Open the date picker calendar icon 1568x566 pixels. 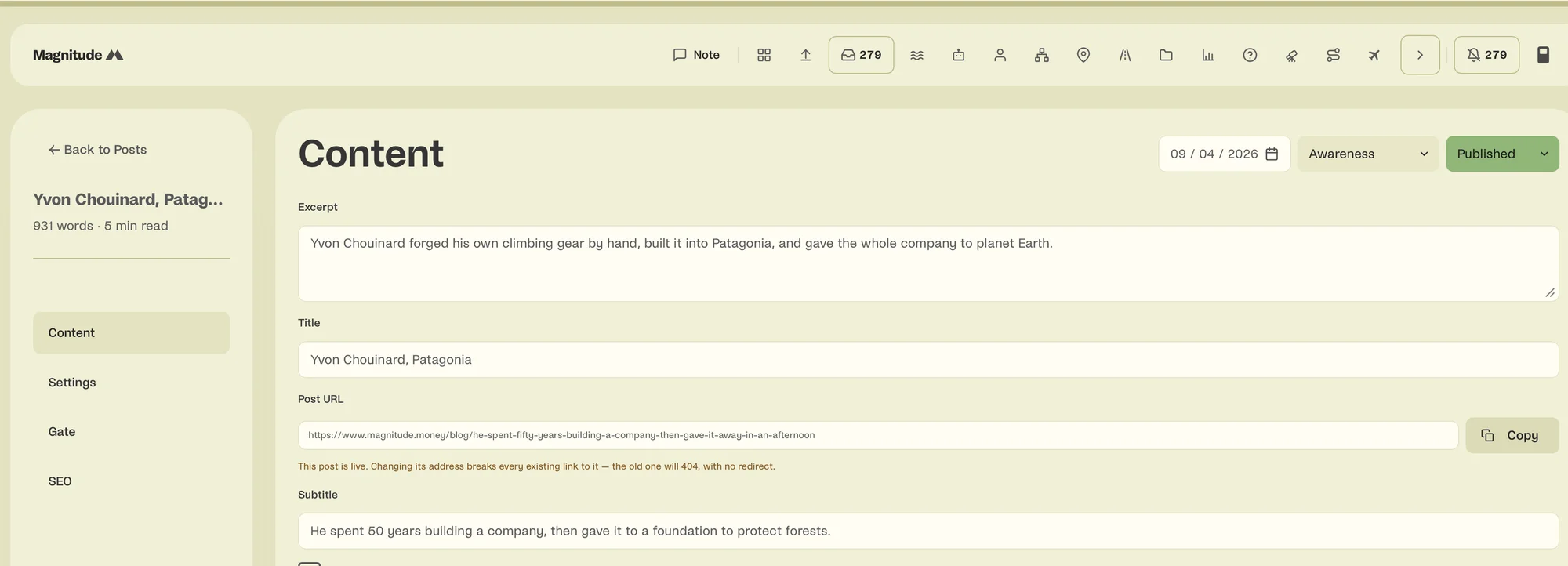point(1272,154)
